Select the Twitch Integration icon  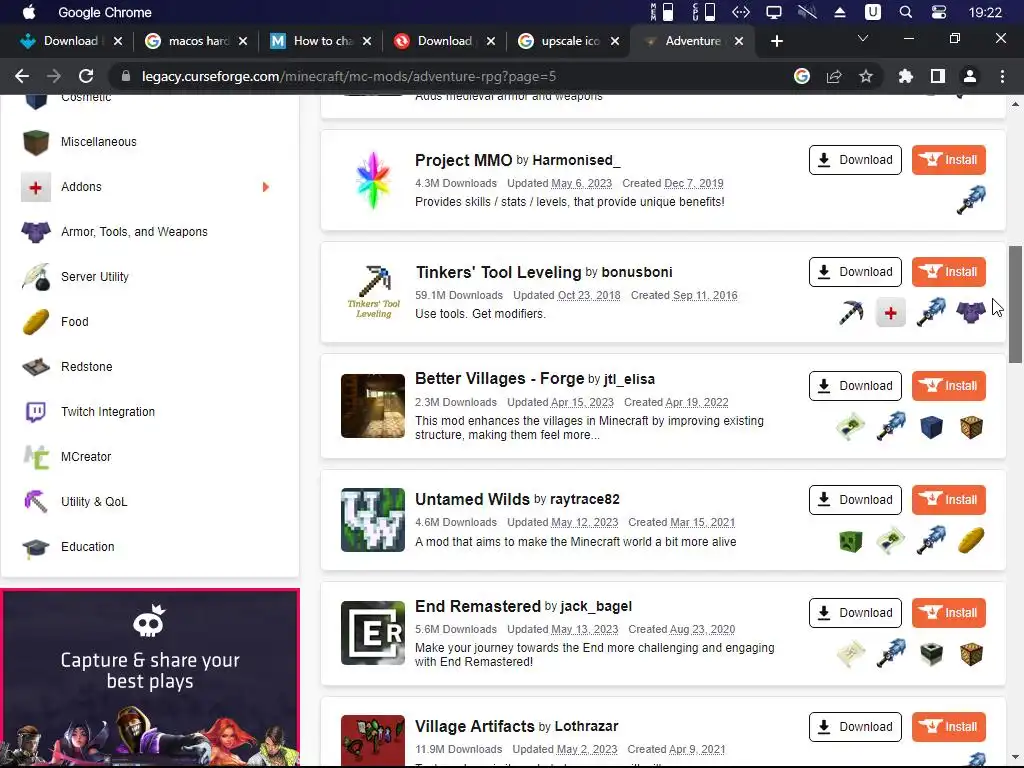[36, 412]
